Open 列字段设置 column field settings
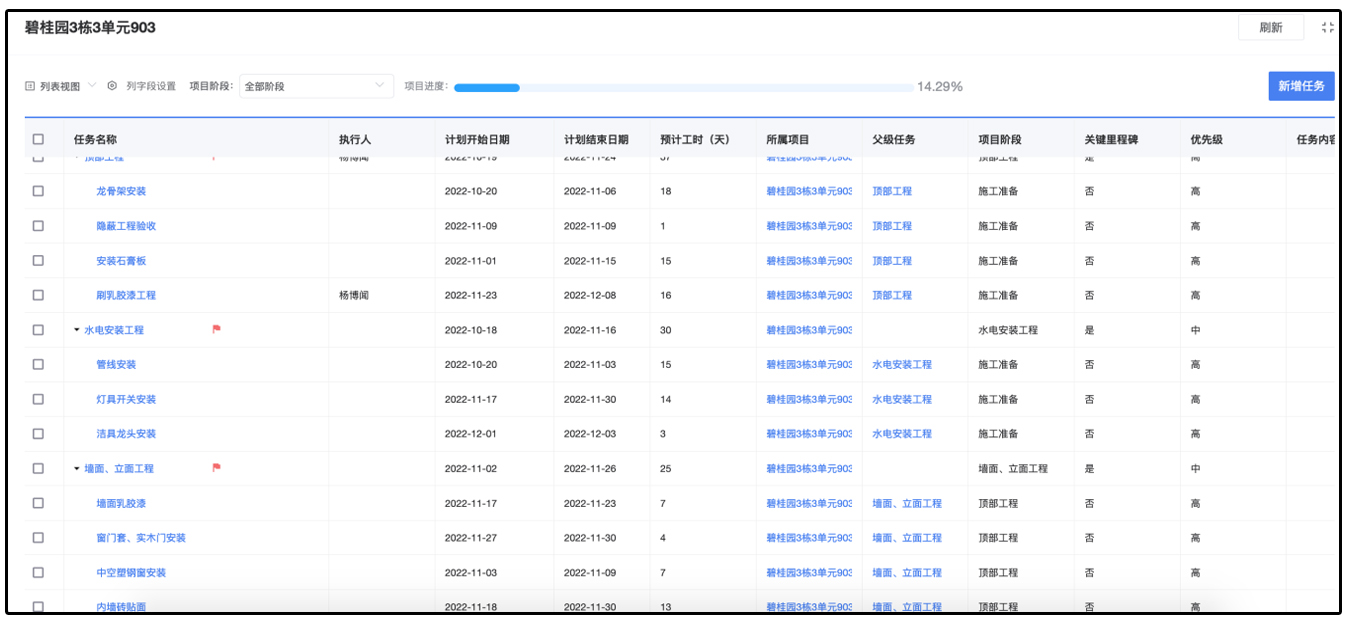The image size is (1347, 622). coord(136,86)
